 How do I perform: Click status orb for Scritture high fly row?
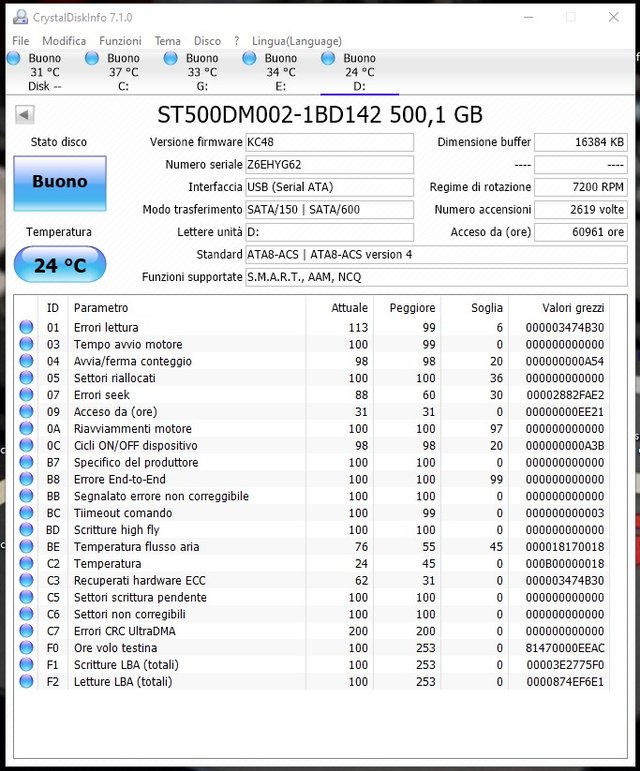click(26, 530)
